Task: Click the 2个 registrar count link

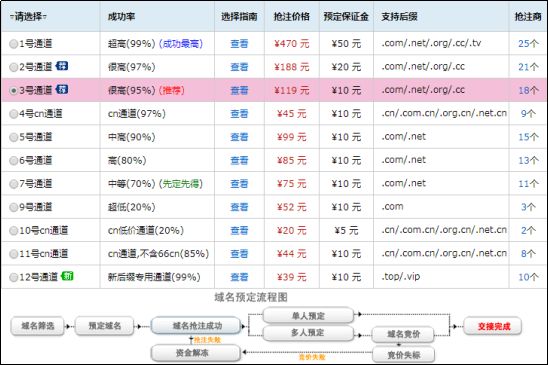Action: [x=528, y=230]
